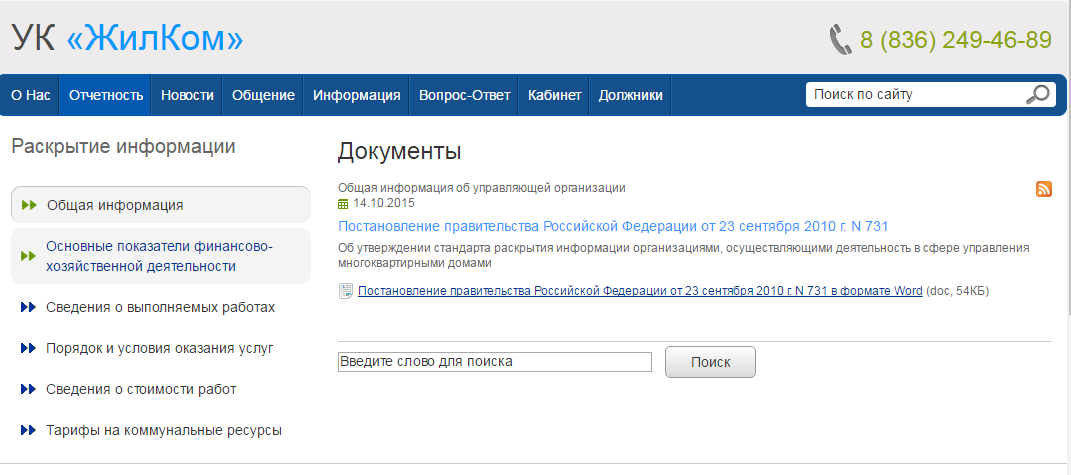Go to the Кабинет section
The image size is (1071, 475).
coord(555,95)
